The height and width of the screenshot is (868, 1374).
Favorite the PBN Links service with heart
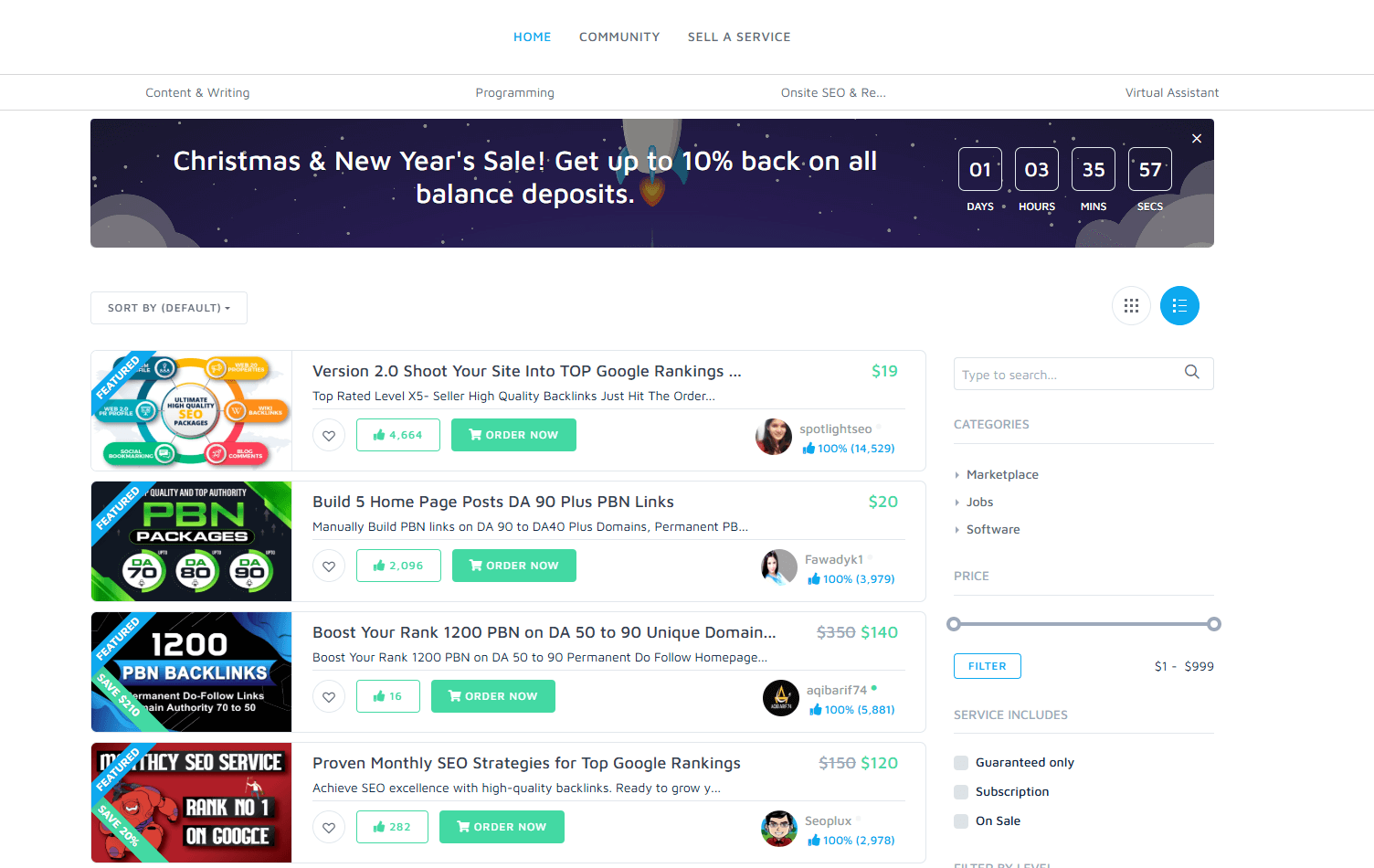[x=329, y=566]
